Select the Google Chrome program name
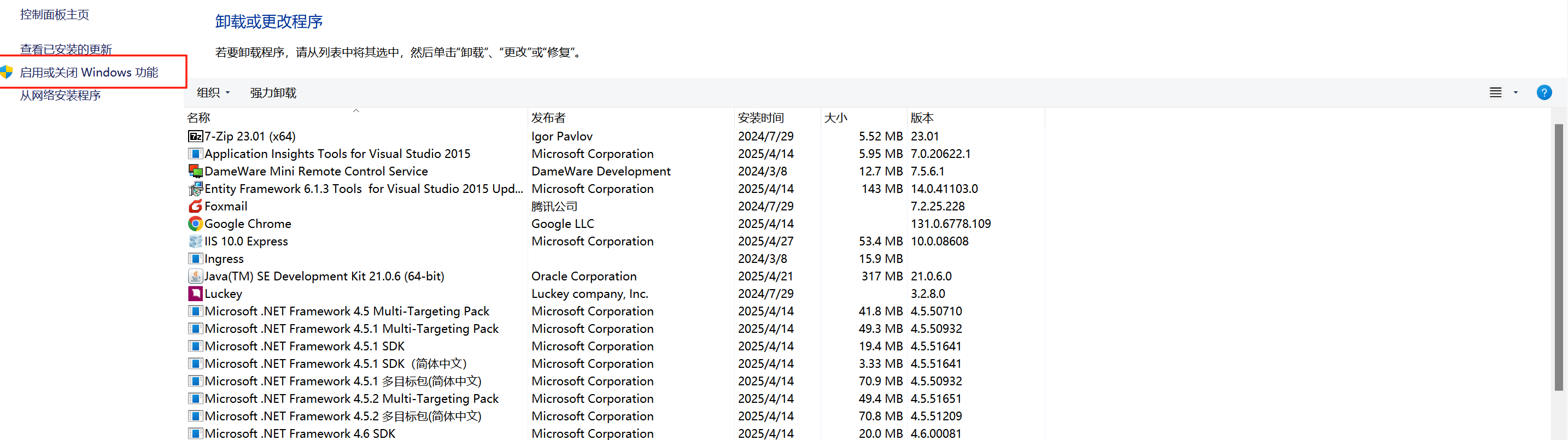This screenshot has width=1568, height=440. [x=248, y=224]
